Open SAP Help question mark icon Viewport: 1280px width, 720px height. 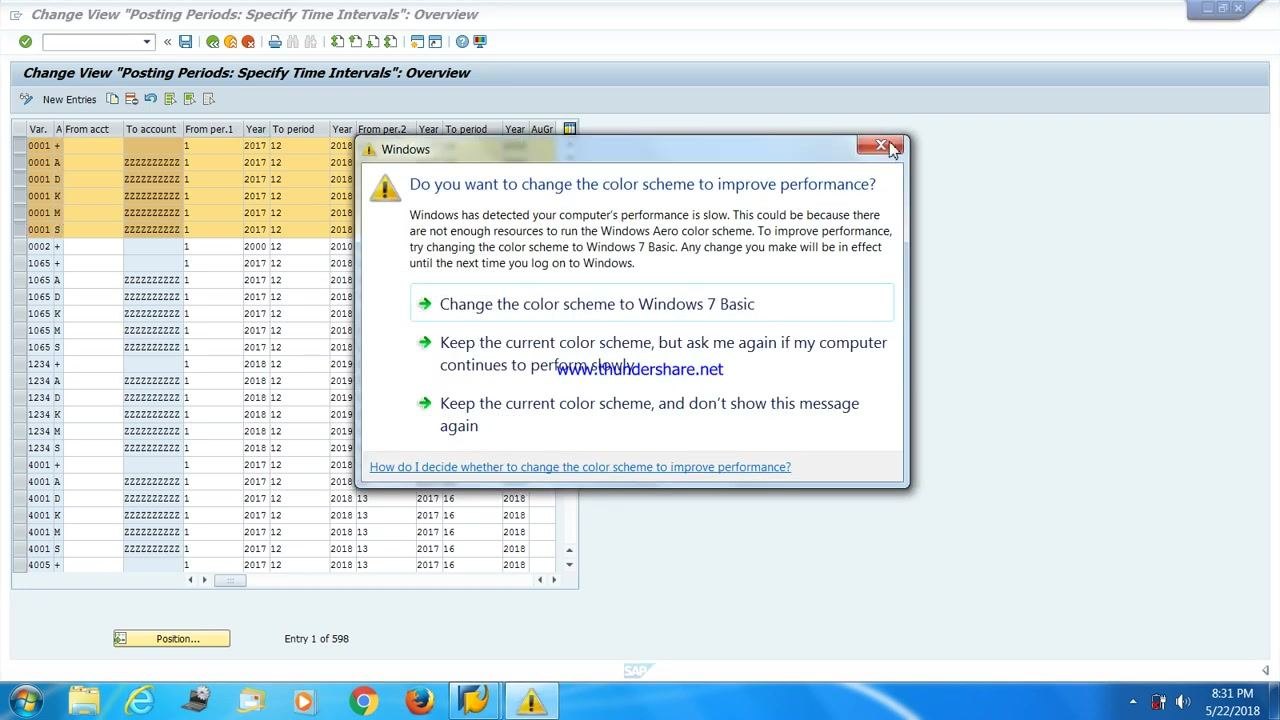(x=462, y=41)
